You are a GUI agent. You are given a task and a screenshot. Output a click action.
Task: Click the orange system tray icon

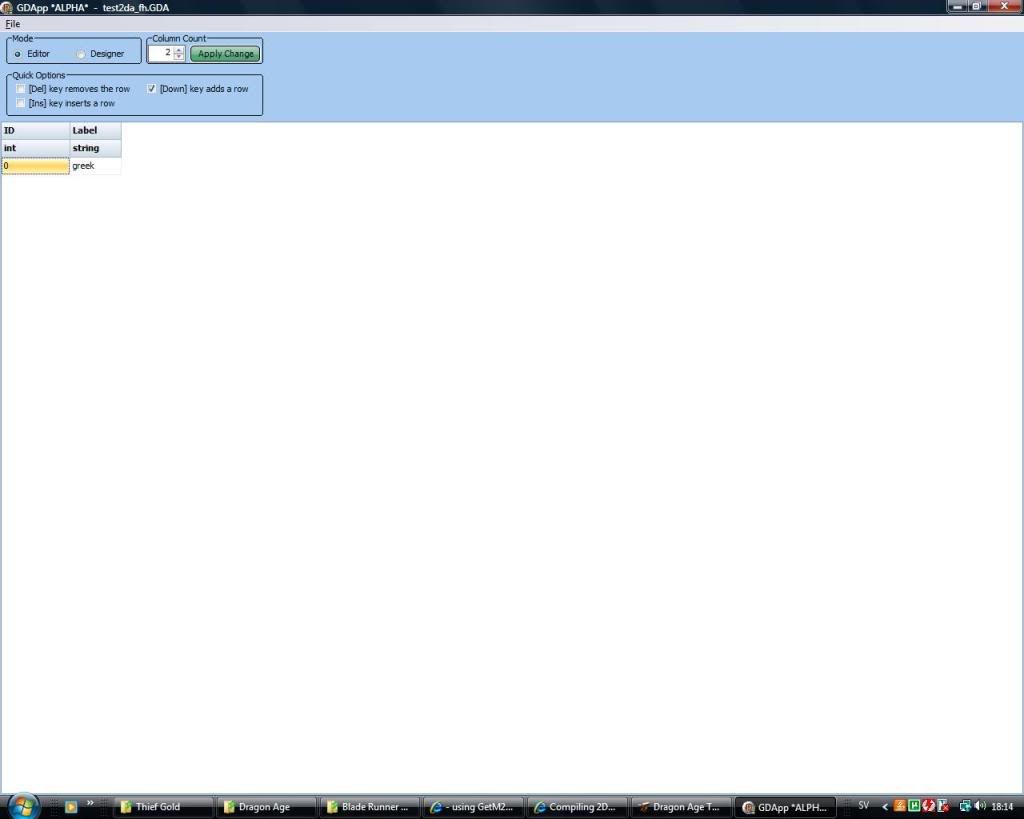(x=900, y=806)
